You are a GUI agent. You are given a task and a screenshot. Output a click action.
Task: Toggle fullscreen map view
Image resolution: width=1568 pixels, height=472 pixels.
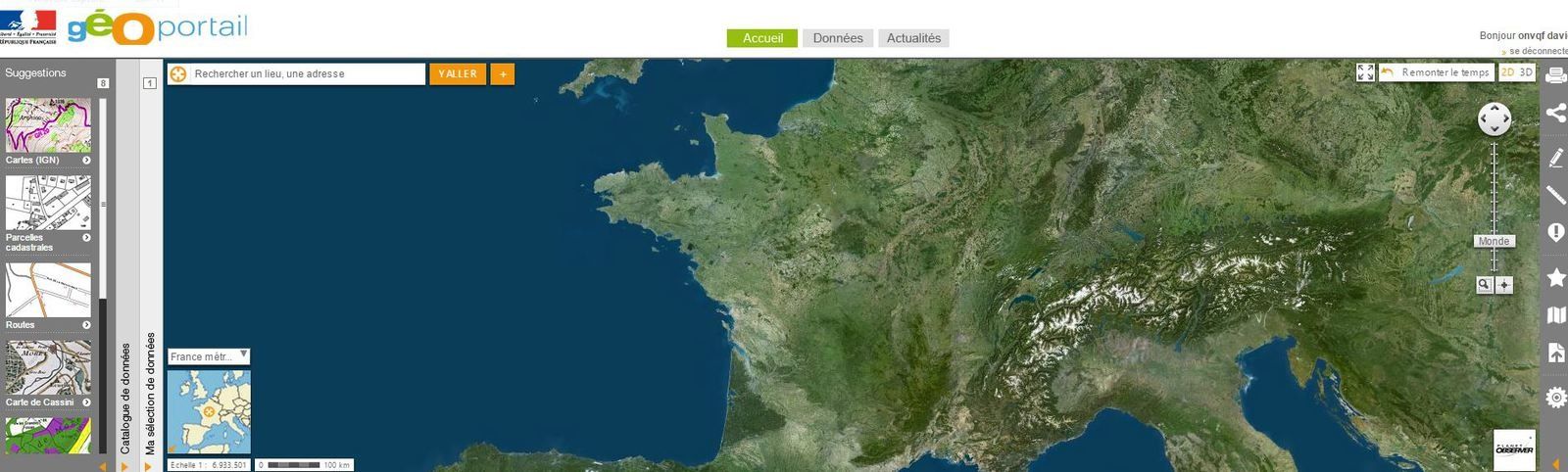coord(1365,72)
